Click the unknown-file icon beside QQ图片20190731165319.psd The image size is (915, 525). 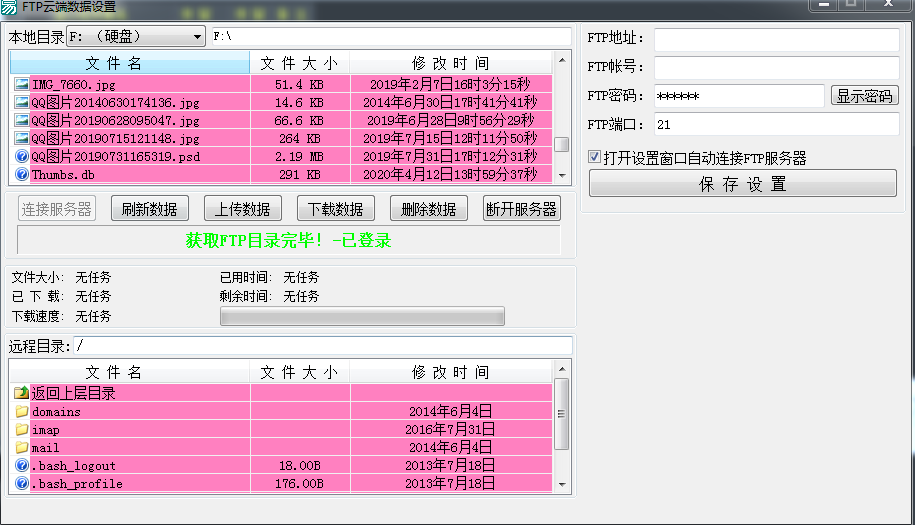pos(22,156)
